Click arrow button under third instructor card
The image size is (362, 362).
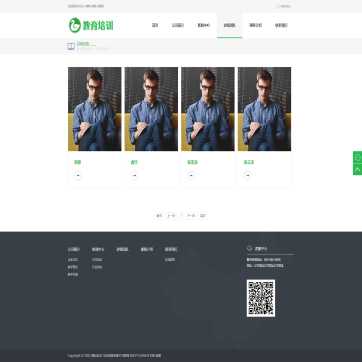(191, 175)
